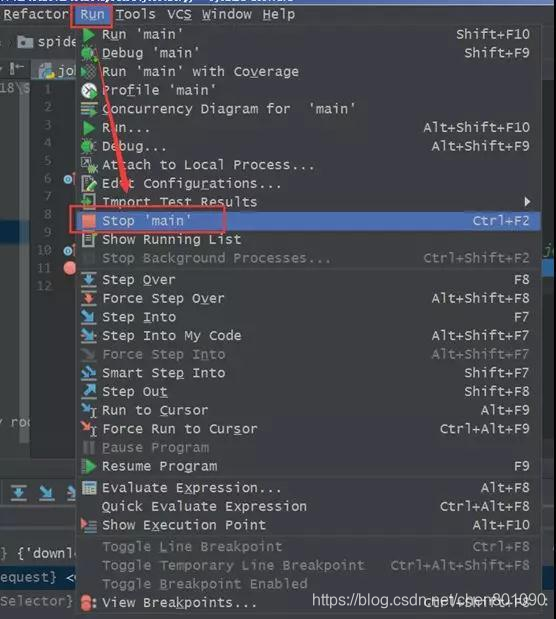
Task: Open the VCS menu
Action: point(179,15)
